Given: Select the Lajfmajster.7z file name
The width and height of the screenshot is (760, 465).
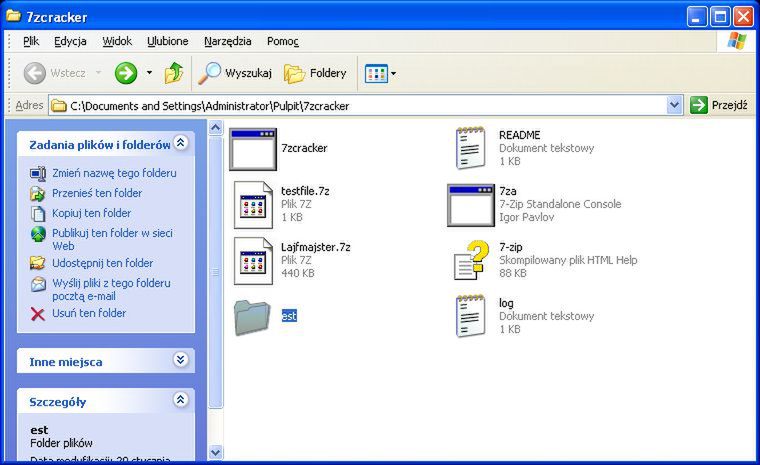Looking at the screenshot, I should (x=316, y=247).
